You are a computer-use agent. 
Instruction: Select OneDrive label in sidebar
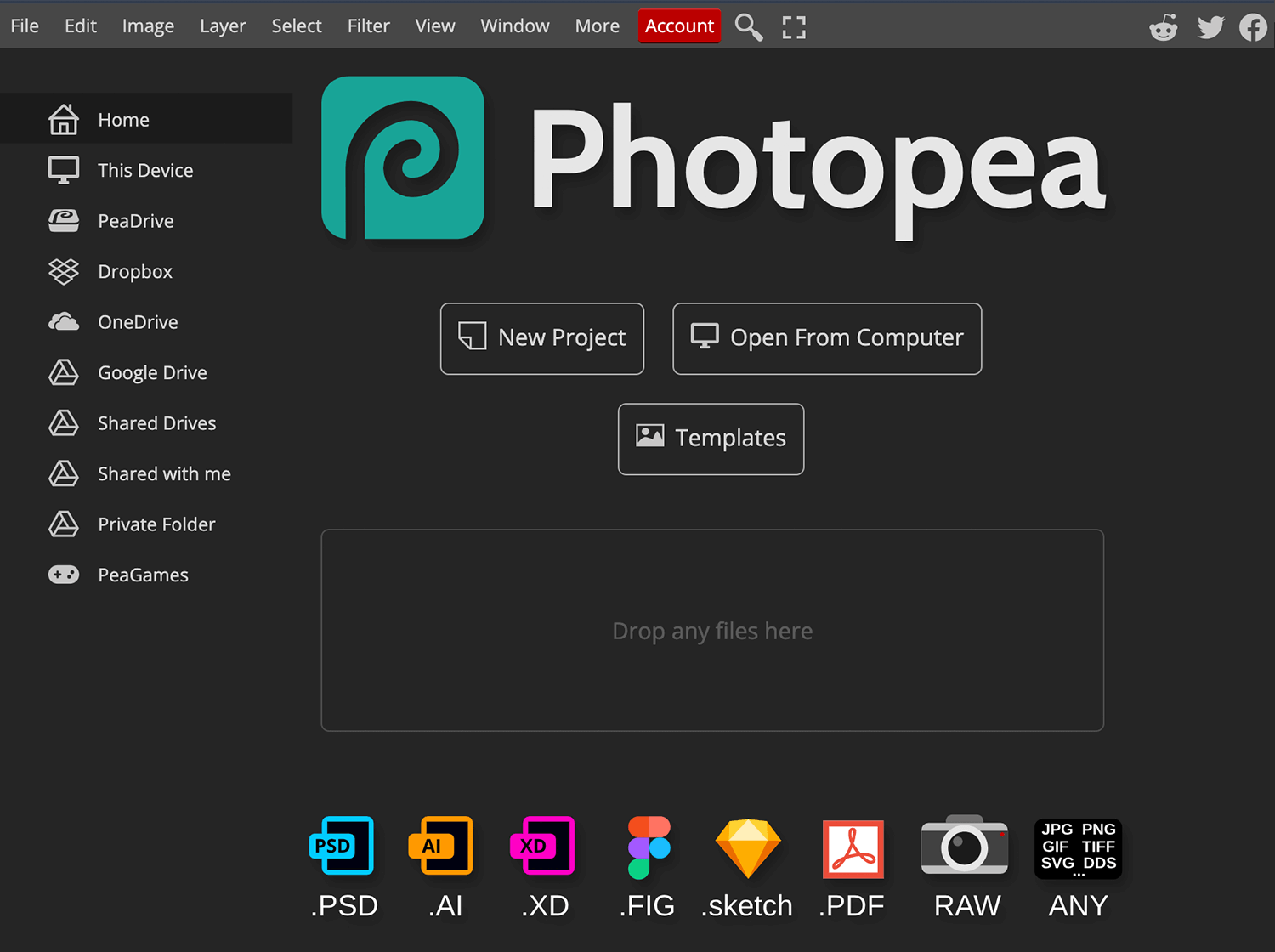coord(138,322)
